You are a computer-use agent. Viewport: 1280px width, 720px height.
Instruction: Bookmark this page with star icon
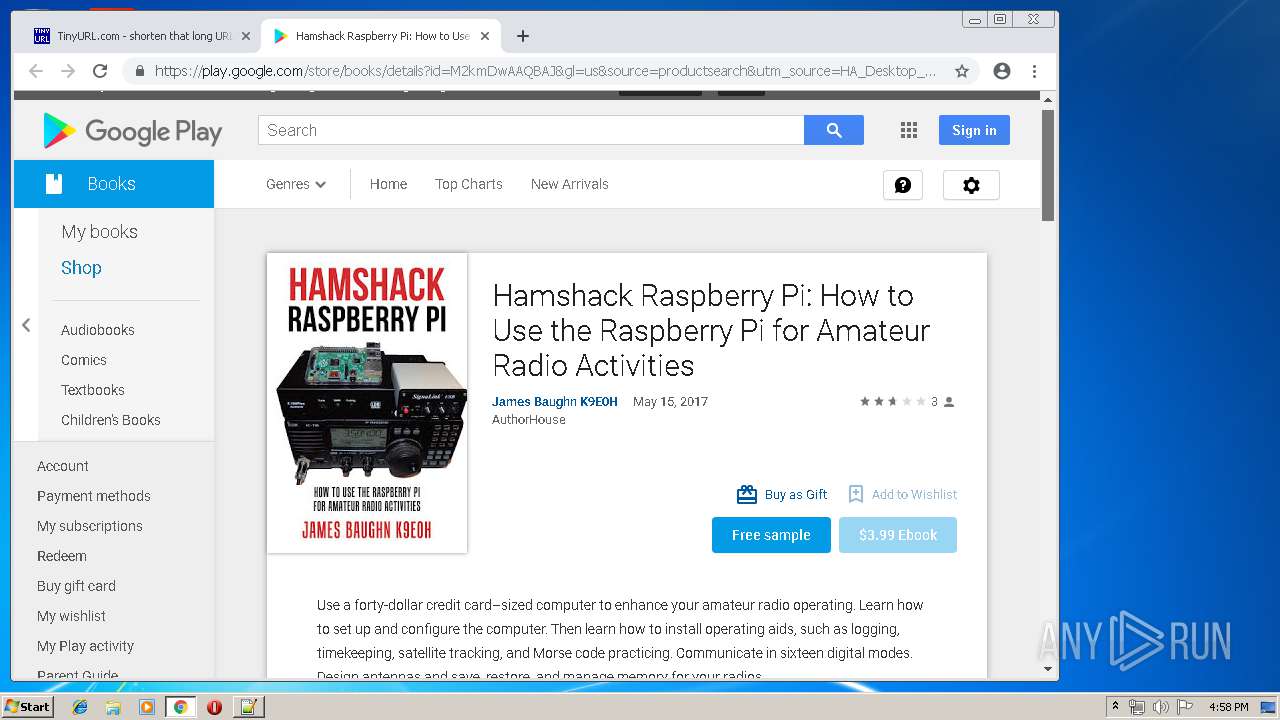tap(962, 71)
